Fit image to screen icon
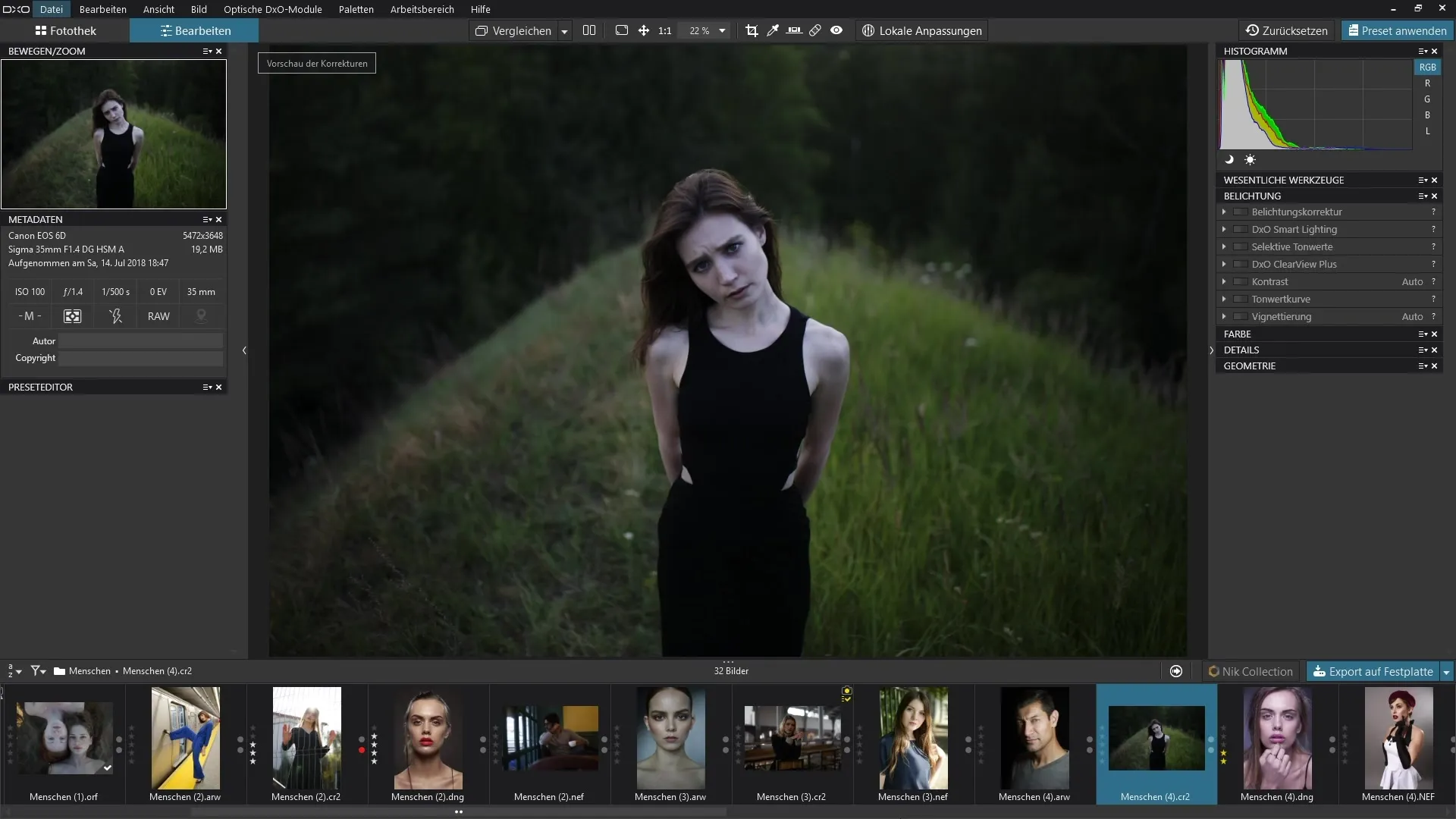Screen dimensions: 1456x819 coord(622,30)
